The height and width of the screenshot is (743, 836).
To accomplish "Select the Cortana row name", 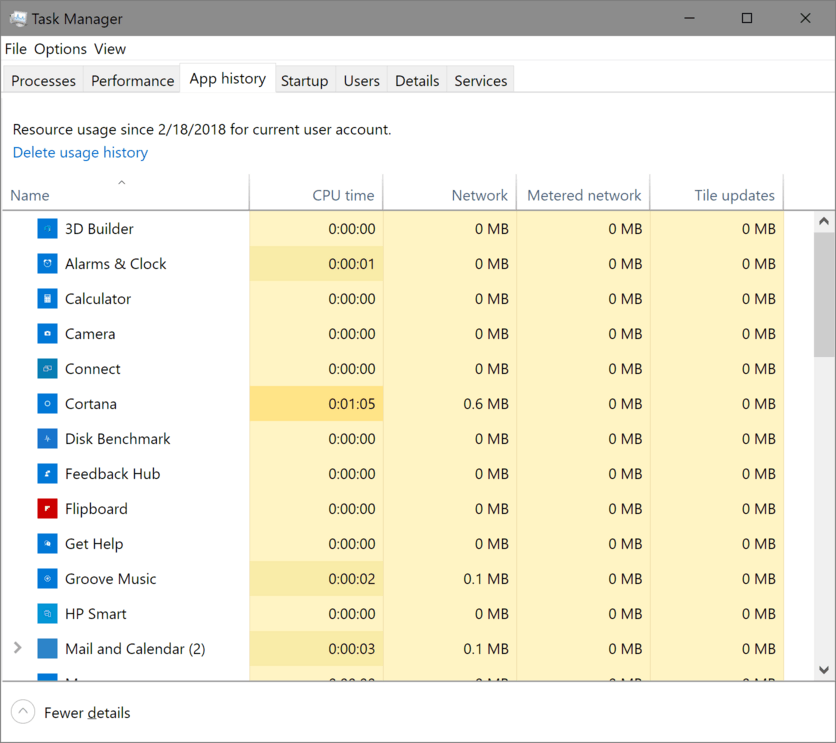I will click(91, 403).
